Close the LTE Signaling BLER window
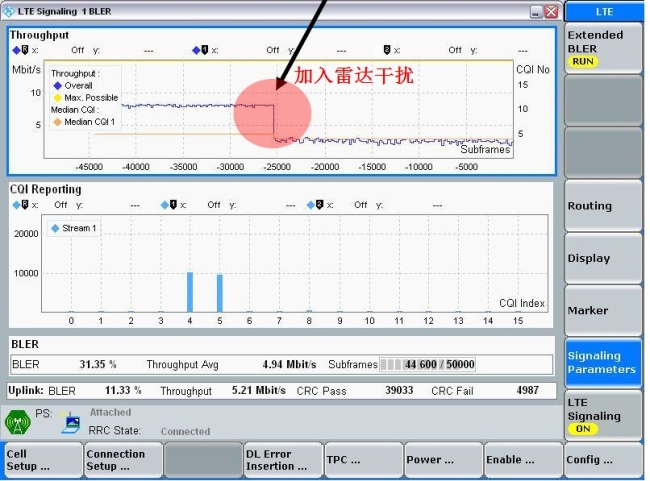The width and height of the screenshot is (650, 481). pos(551,12)
